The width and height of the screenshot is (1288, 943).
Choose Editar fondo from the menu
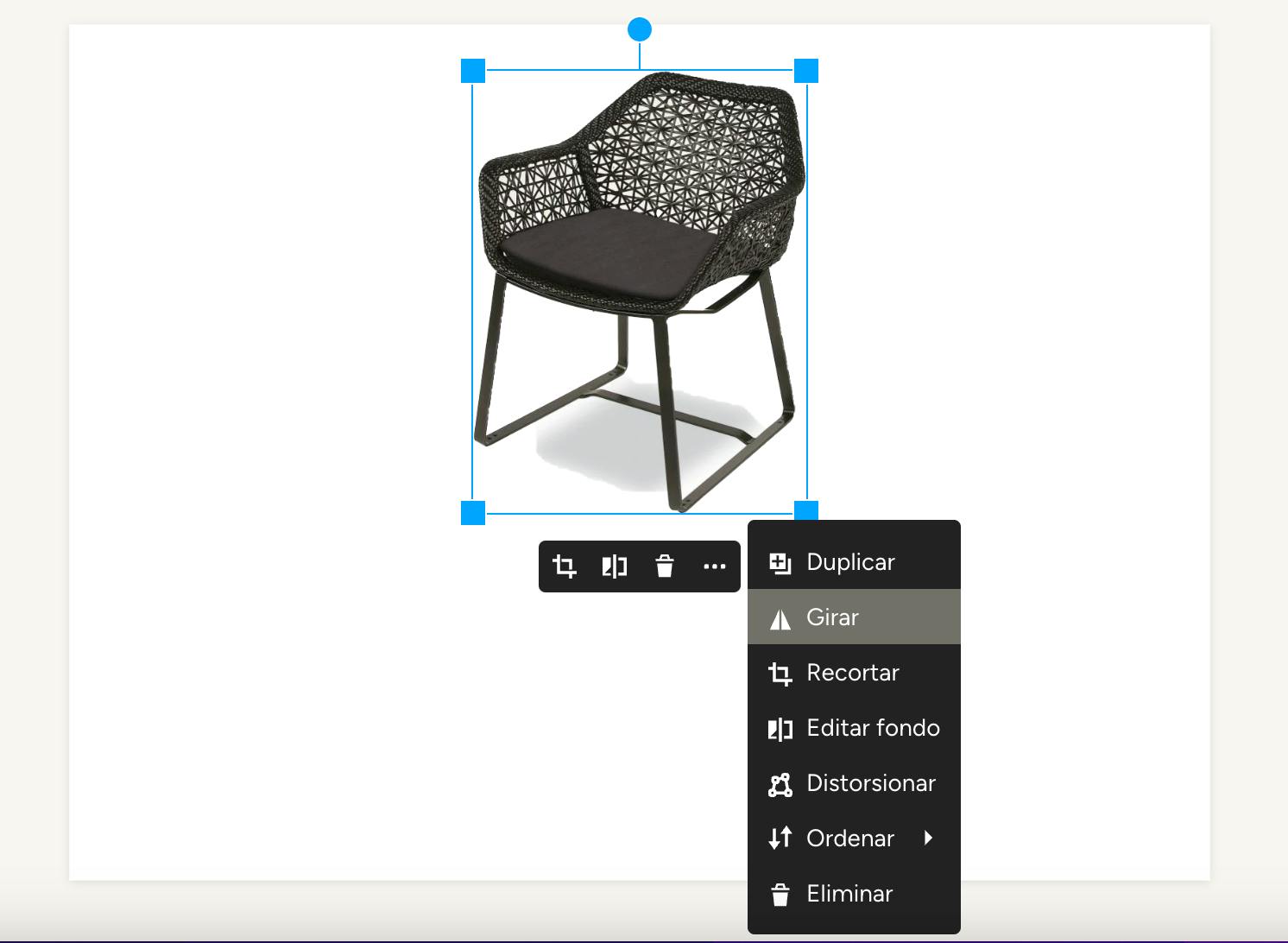[872, 728]
